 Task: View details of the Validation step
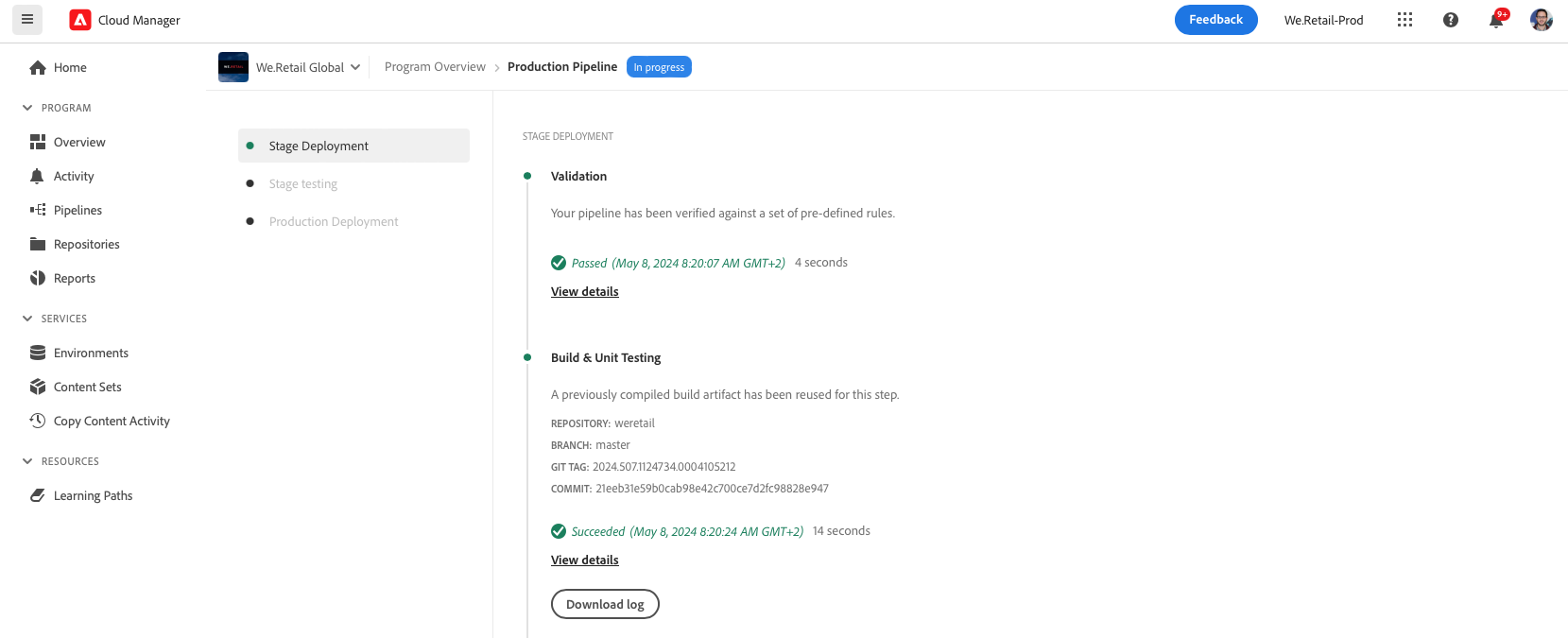585,291
